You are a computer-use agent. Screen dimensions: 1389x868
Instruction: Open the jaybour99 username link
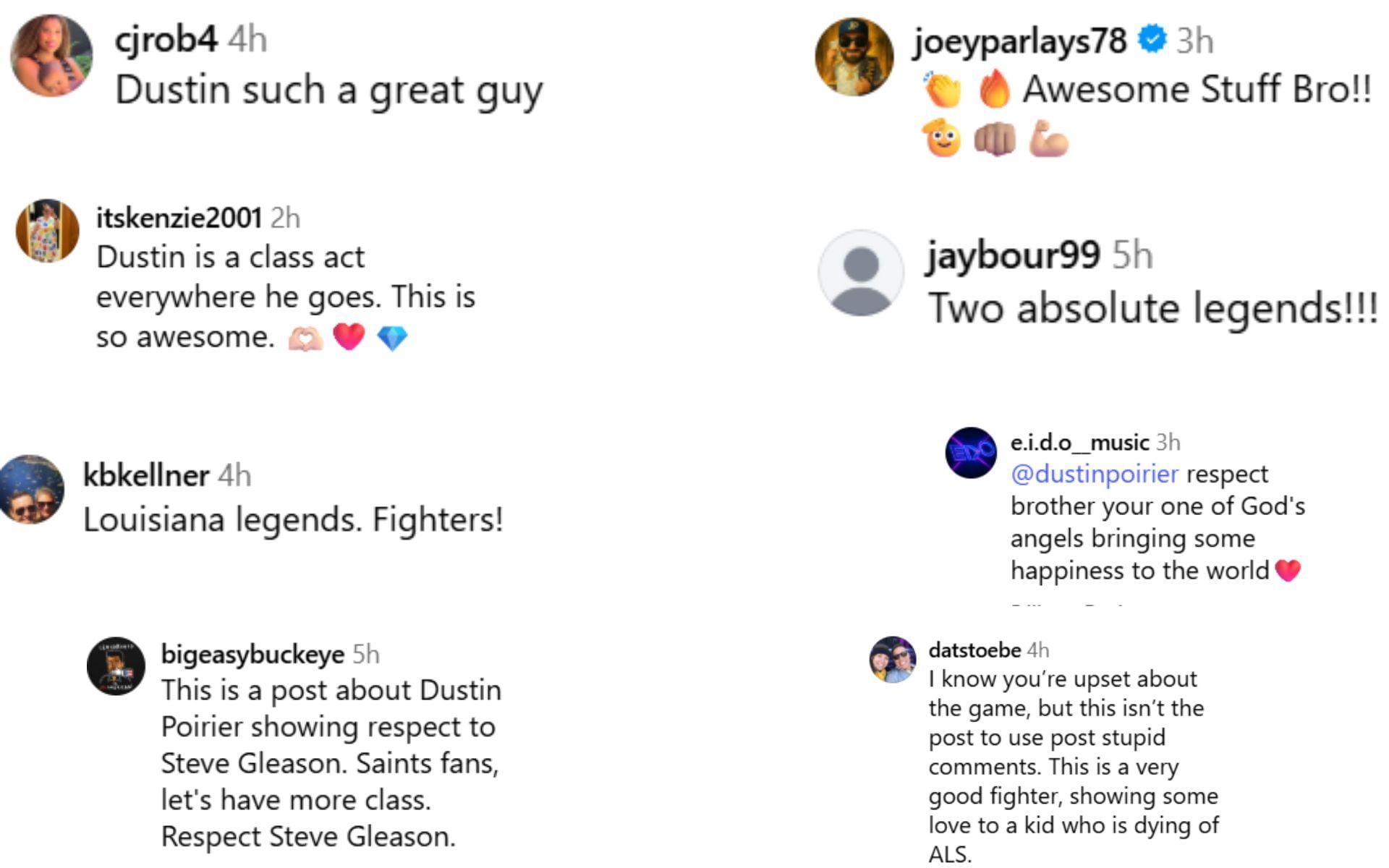(x=1014, y=255)
